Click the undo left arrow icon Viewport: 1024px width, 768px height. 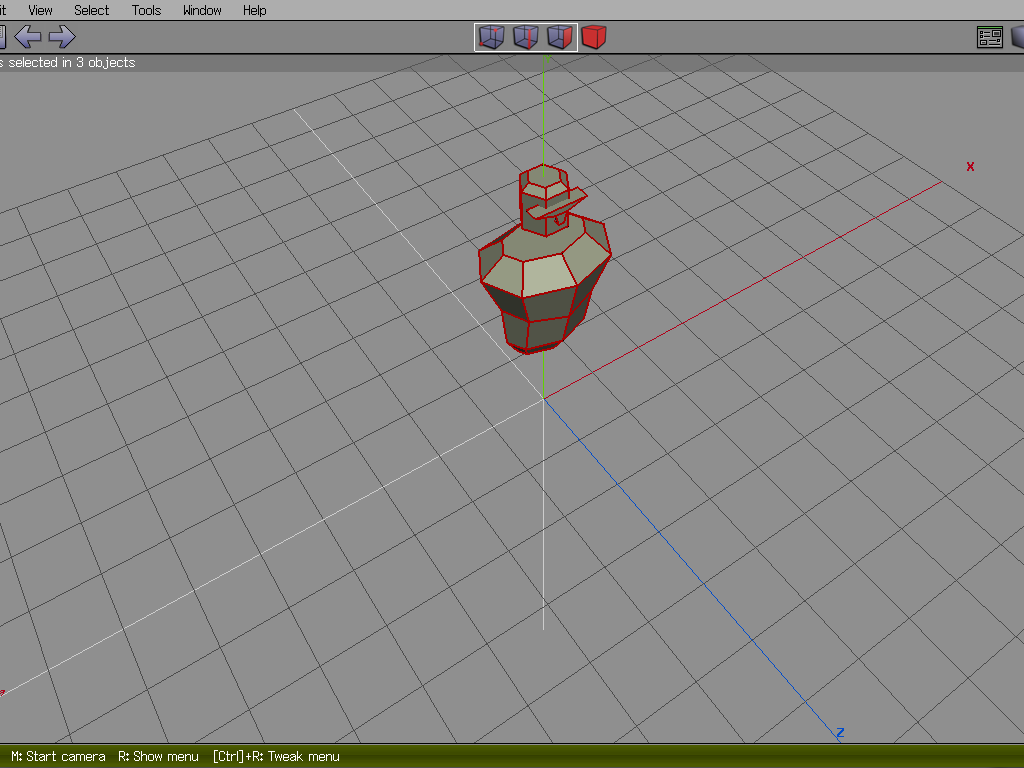(x=27, y=37)
